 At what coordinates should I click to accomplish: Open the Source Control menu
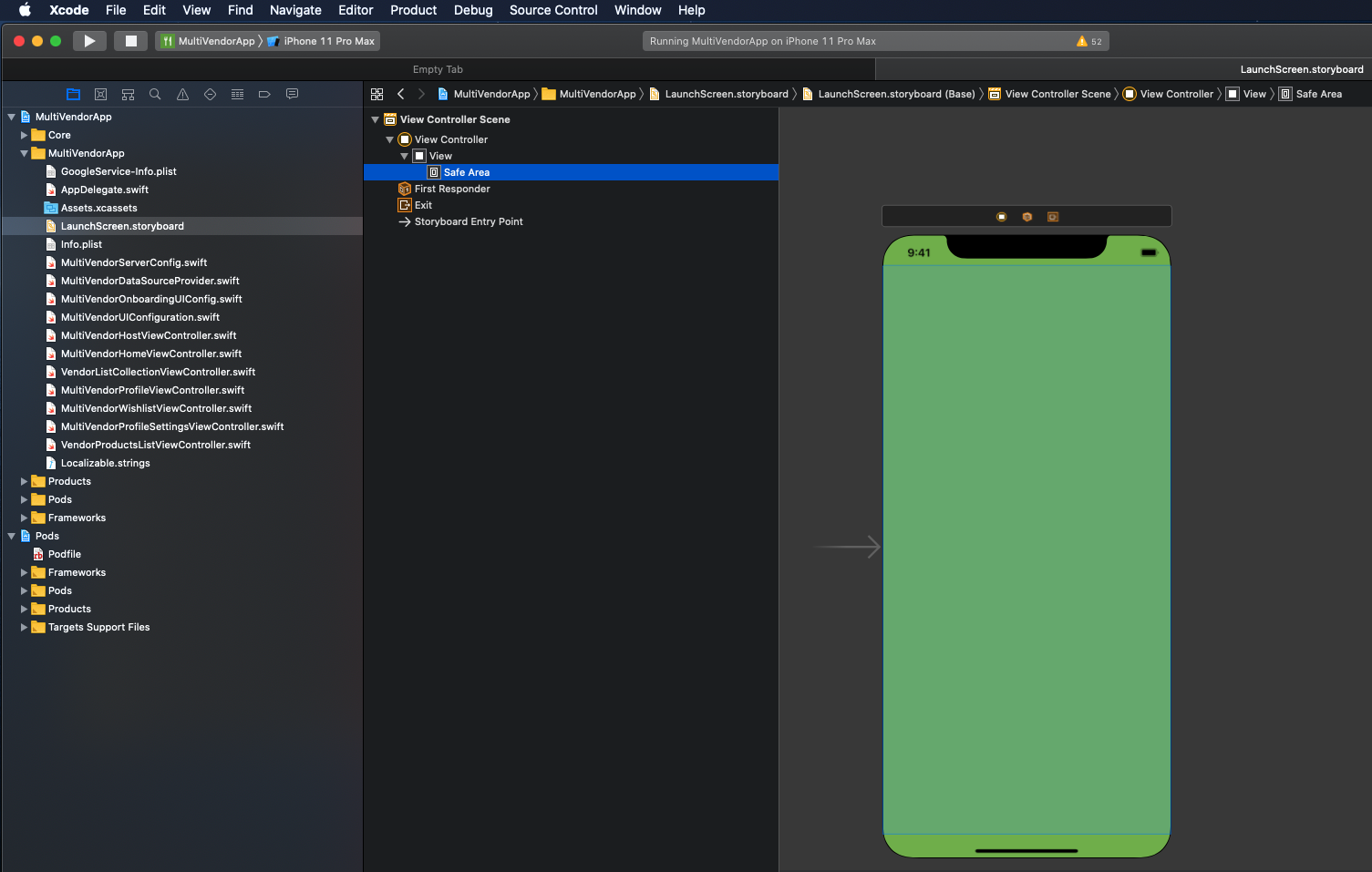(x=553, y=10)
